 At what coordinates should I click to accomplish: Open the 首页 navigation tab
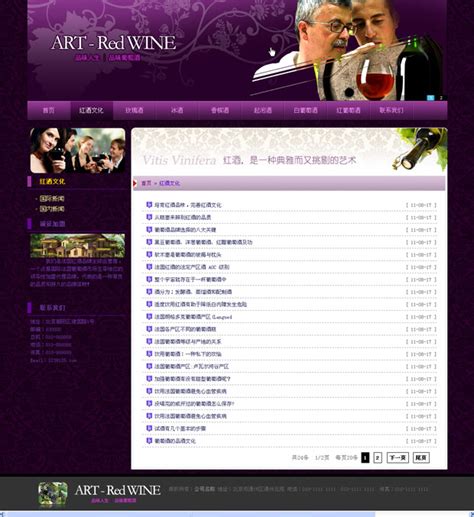[49, 110]
